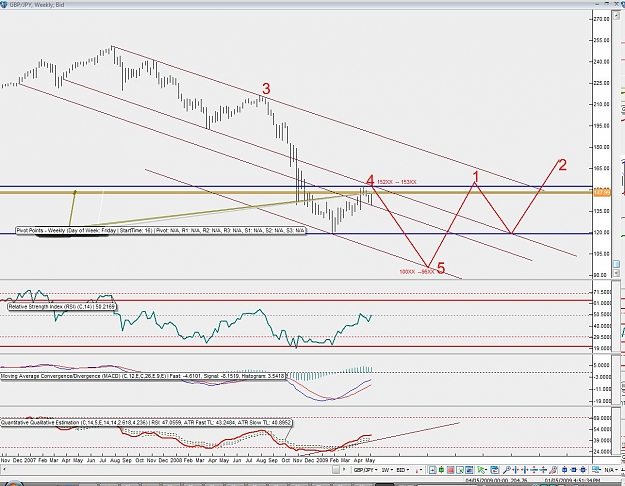The image size is (625, 486).
Task: Click the first horizontal spacing icon after magnifier
Action: 516,470
